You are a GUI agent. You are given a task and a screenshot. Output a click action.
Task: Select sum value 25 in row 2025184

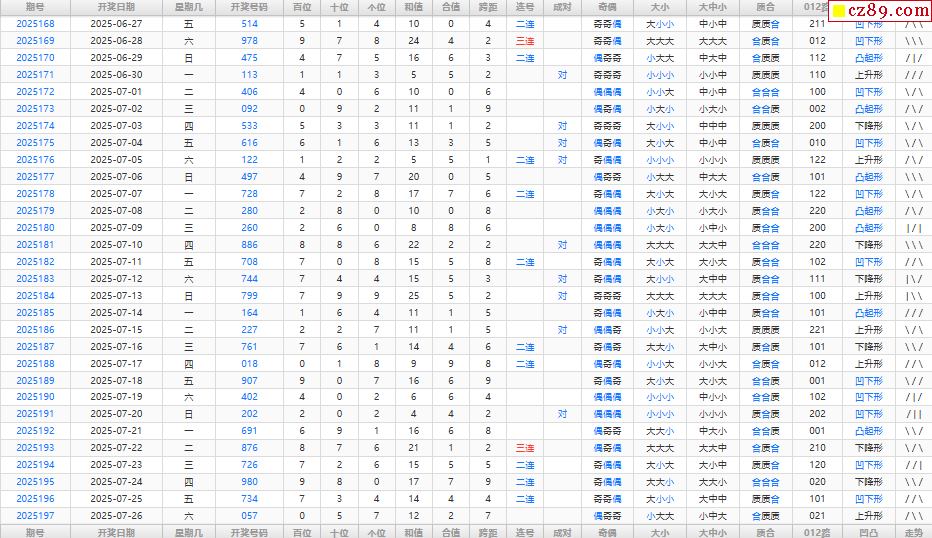pos(414,295)
